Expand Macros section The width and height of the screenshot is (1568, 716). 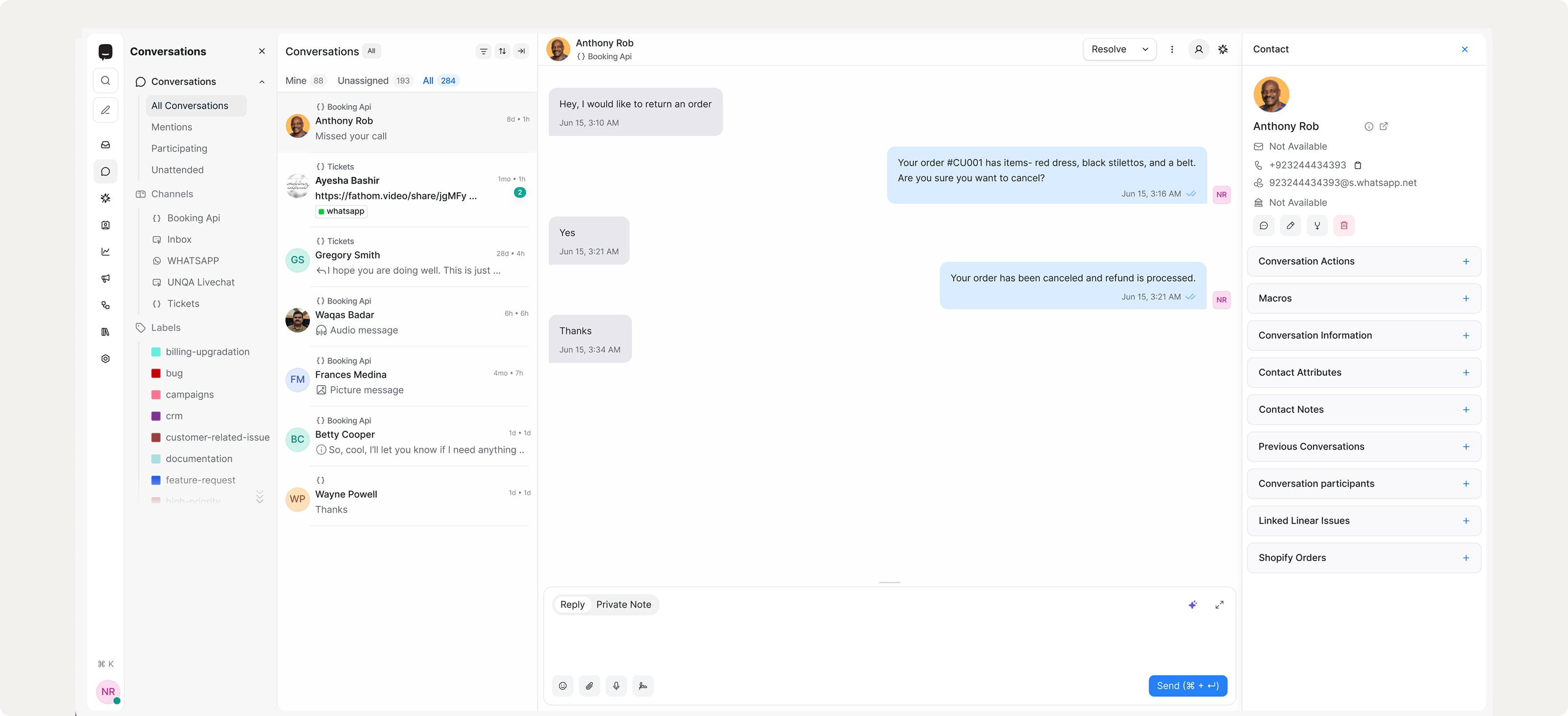pyautogui.click(x=1364, y=298)
